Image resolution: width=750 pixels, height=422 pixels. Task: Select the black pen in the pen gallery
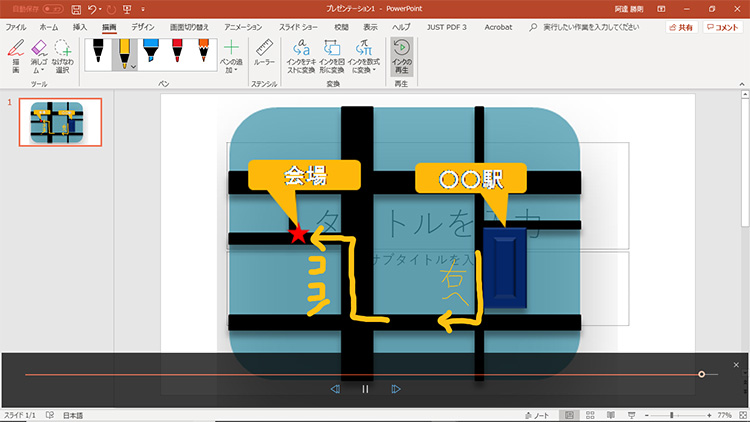tap(99, 50)
